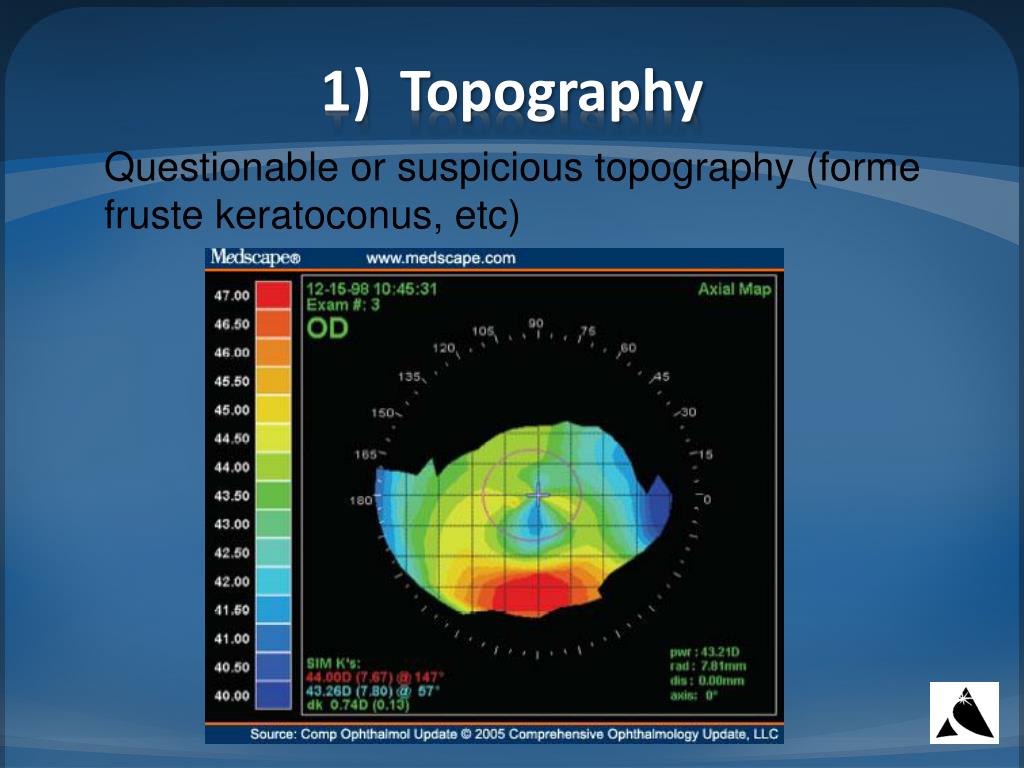
Task: Click the Medscape logo above the map
Action: point(255,257)
